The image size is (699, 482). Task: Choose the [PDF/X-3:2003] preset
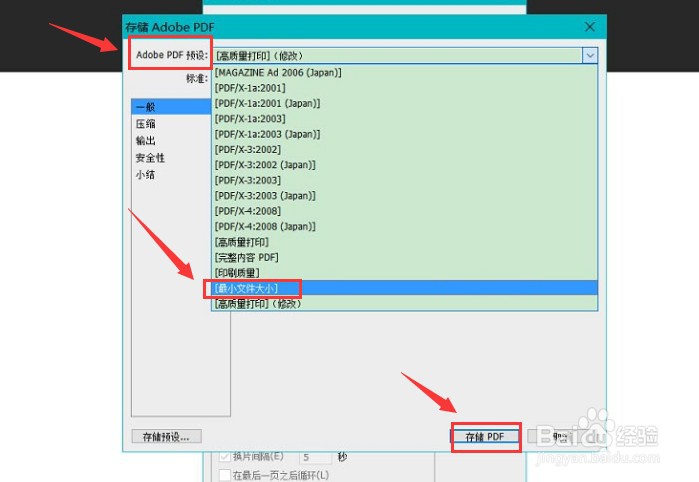(404, 180)
